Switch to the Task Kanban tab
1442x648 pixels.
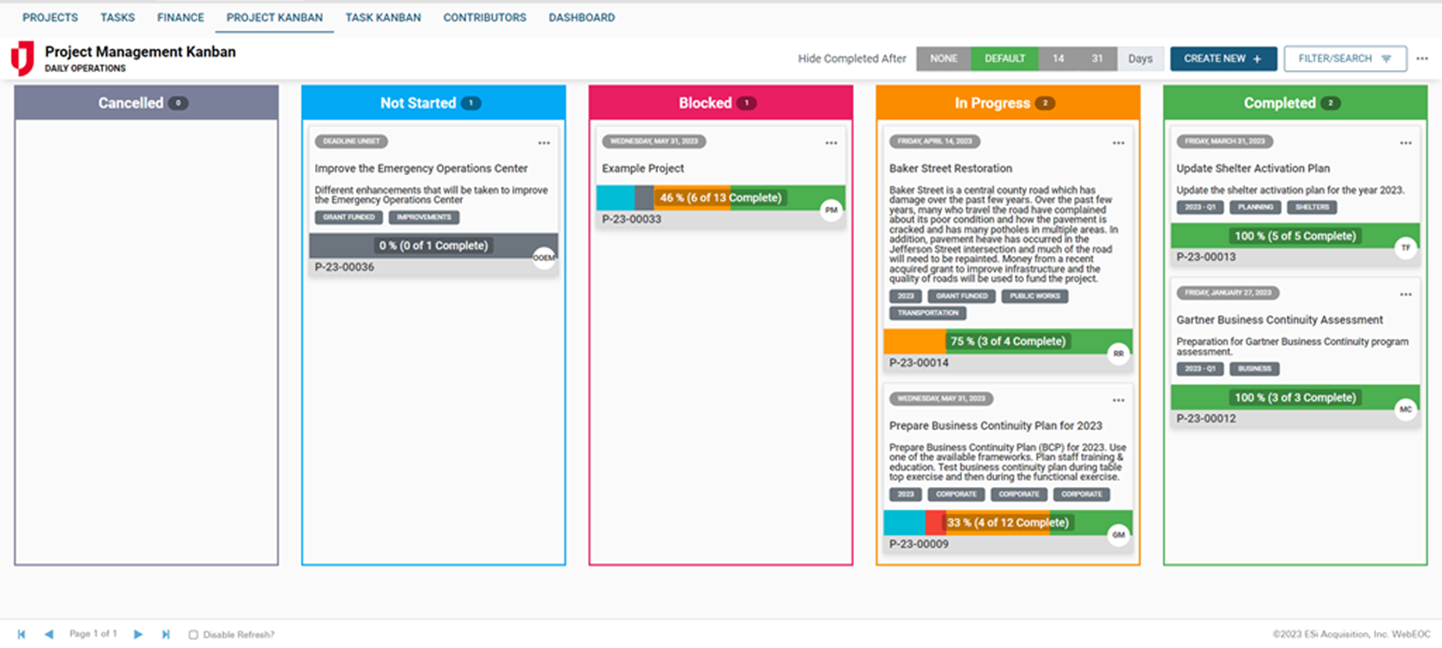[383, 17]
